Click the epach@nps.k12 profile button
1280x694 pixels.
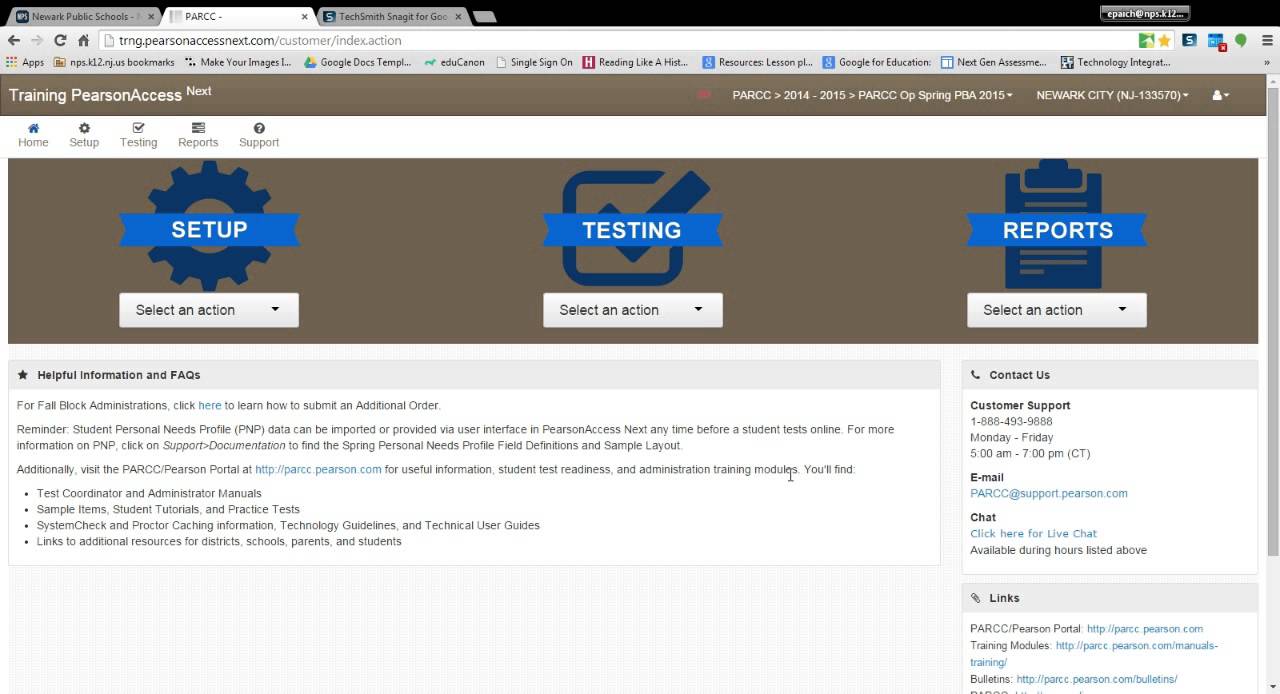pos(1144,13)
